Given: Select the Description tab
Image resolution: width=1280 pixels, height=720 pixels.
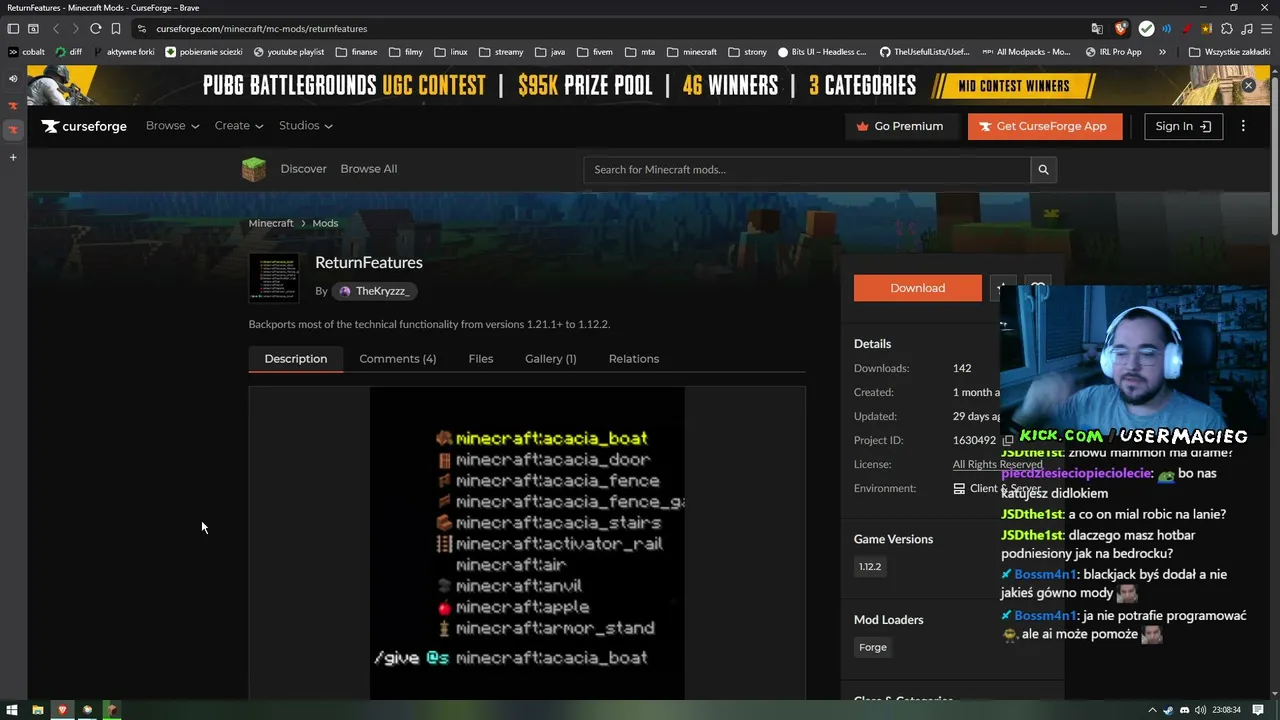Looking at the screenshot, I should 296,359.
